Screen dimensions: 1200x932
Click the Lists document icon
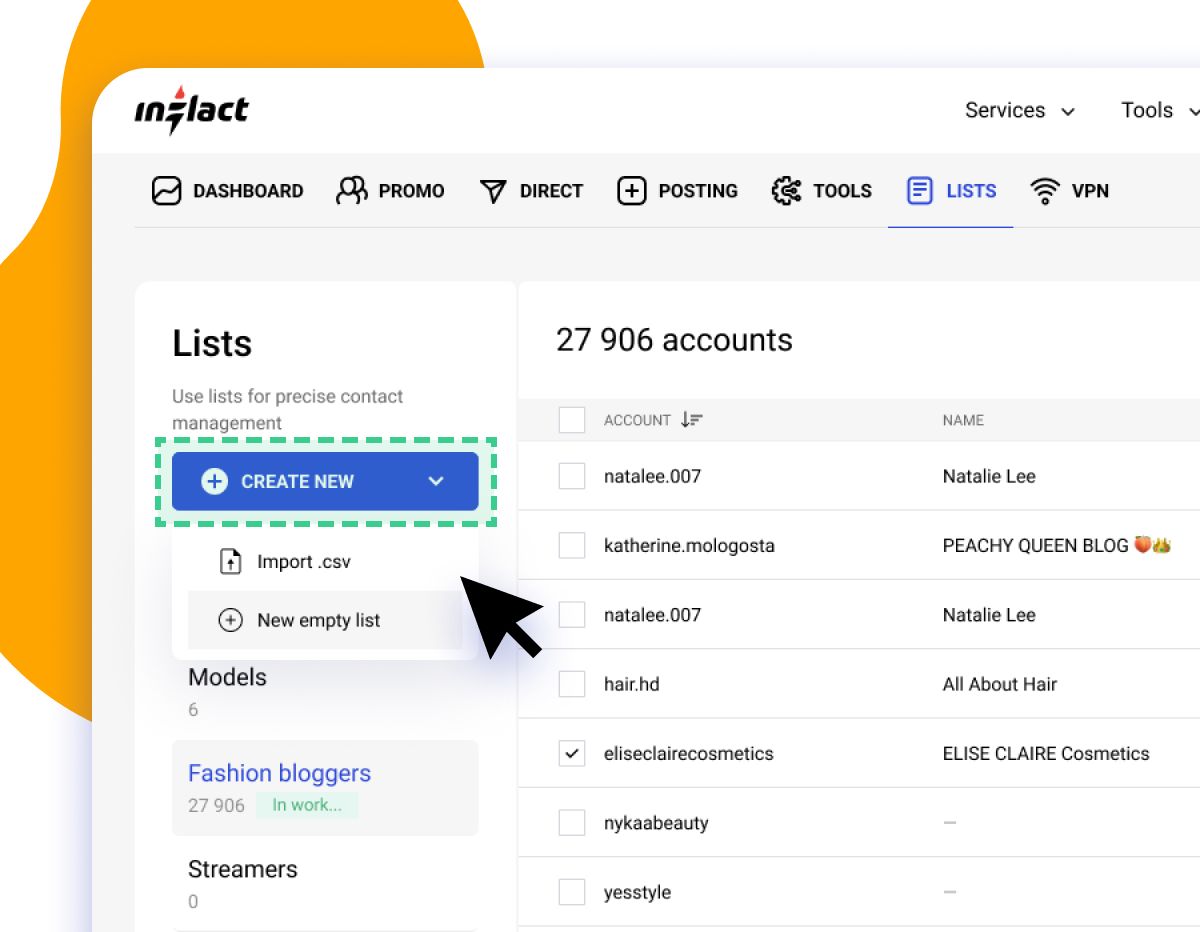pyautogui.click(x=919, y=190)
